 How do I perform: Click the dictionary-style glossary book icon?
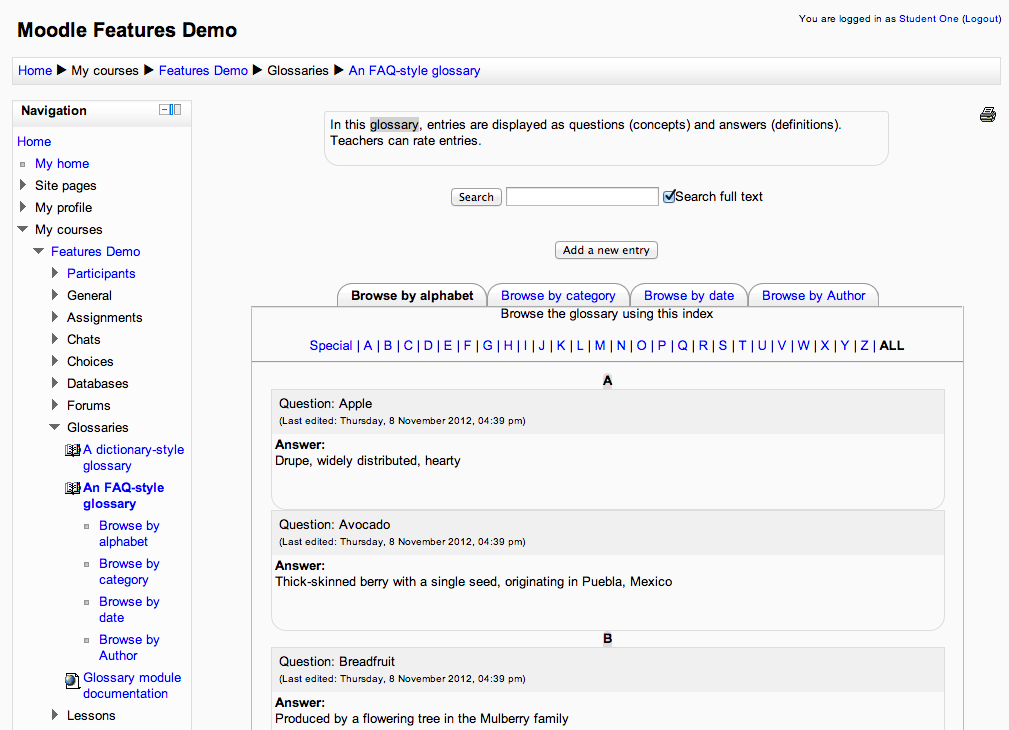coord(73,450)
